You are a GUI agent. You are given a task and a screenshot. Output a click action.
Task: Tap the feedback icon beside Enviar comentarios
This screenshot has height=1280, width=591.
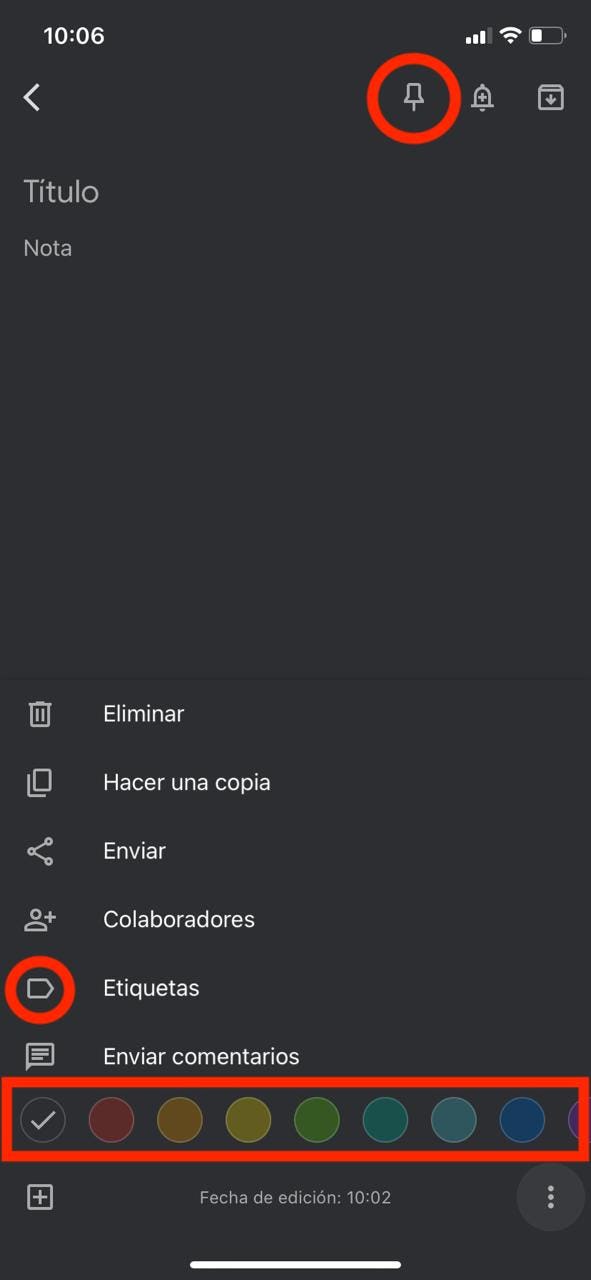tap(40, 1056)
